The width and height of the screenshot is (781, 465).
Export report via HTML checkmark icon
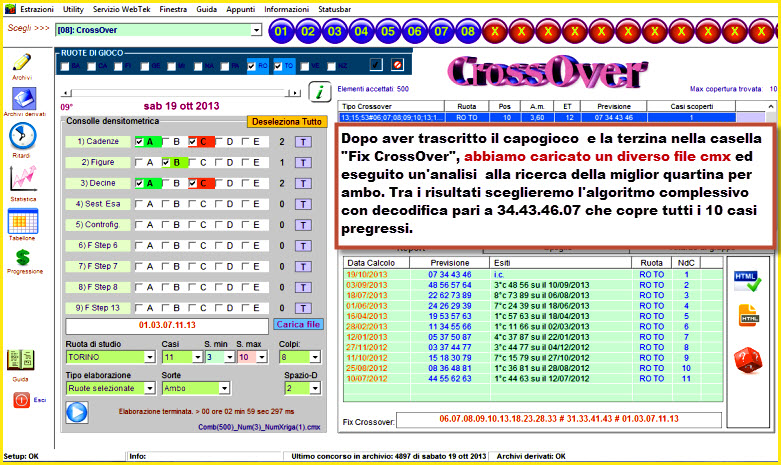pyautogui.click(x=747, y=281)
